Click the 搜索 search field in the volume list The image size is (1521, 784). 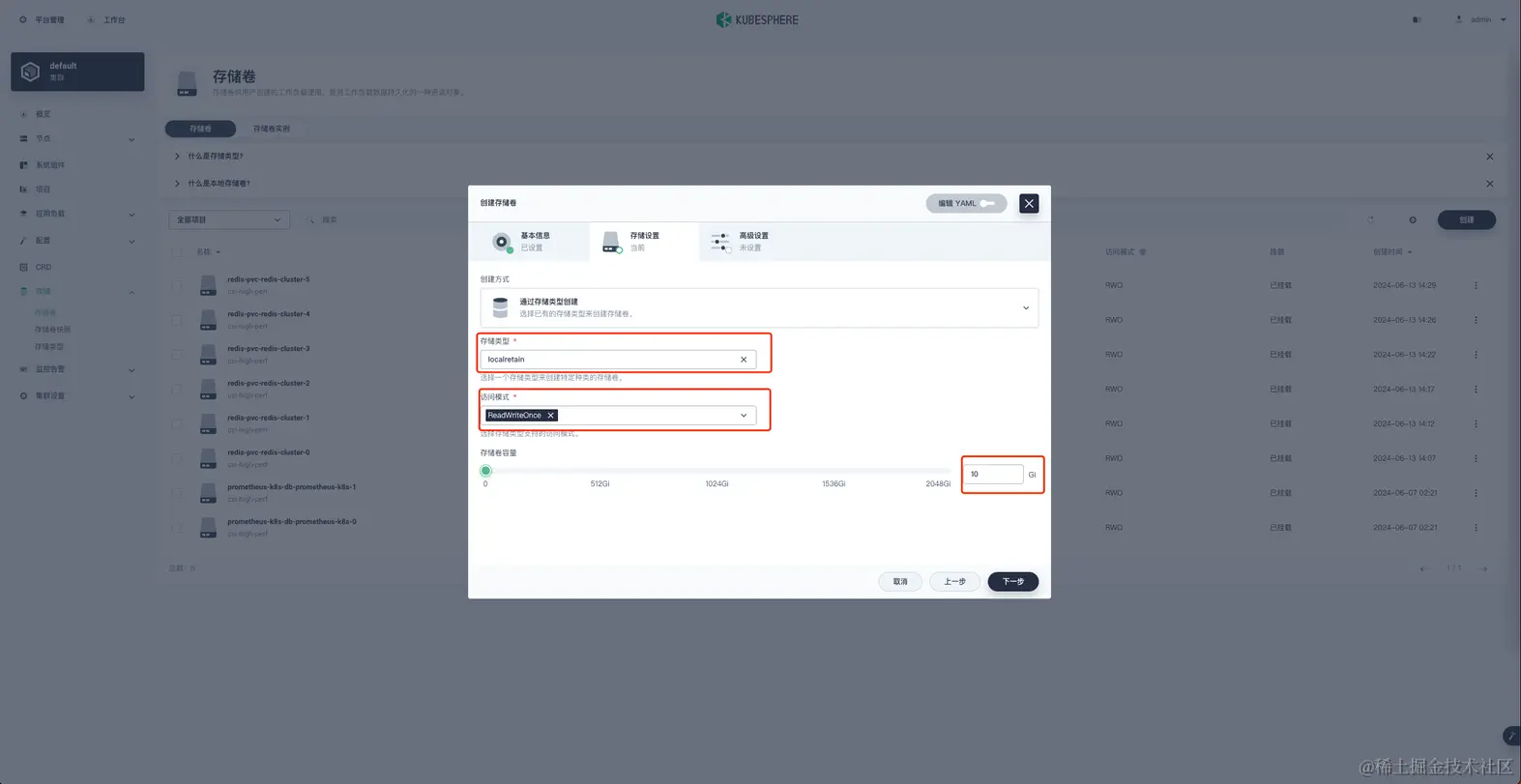point(387,220)
